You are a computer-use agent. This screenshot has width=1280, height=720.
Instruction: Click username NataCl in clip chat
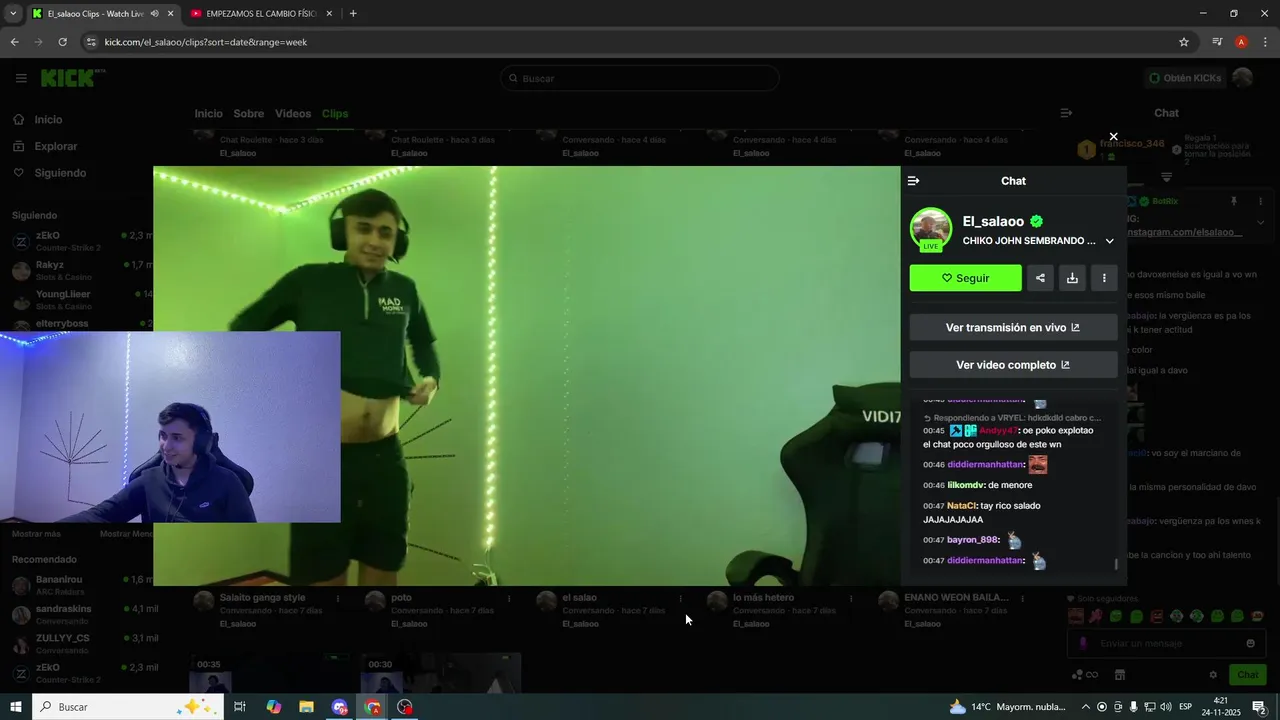(961, 506)
